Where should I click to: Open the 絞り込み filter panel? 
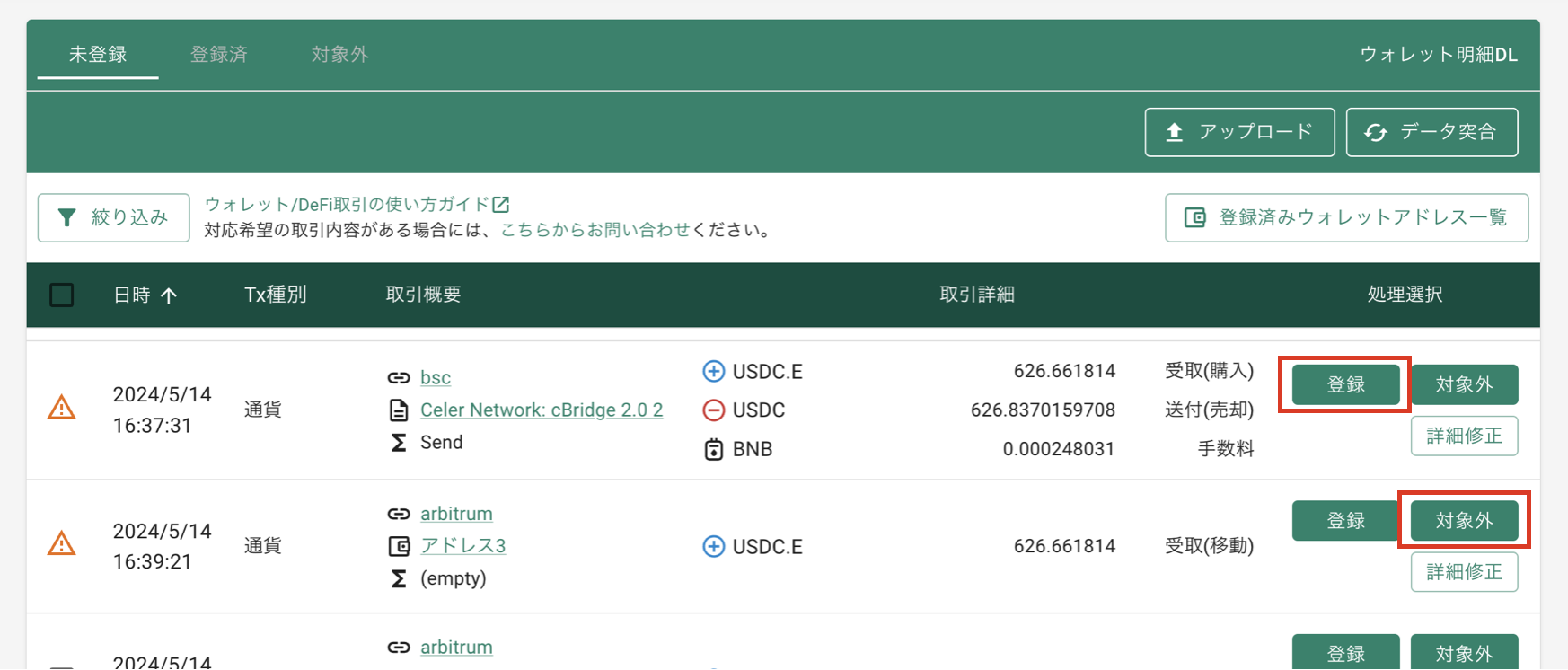tap(114, 217)
